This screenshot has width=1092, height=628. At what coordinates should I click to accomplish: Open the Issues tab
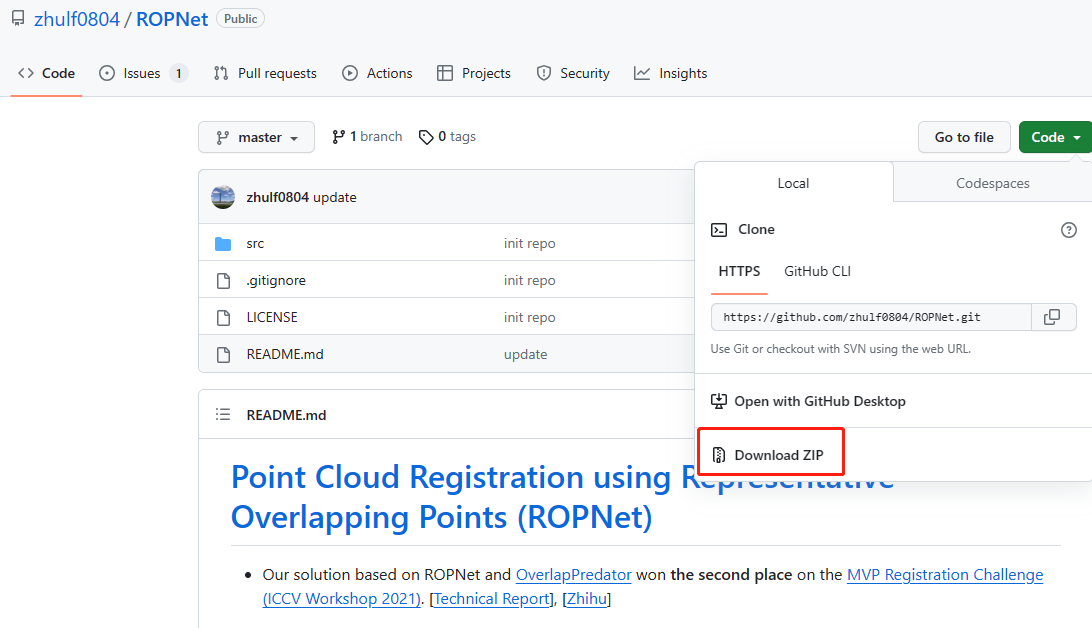143,73
